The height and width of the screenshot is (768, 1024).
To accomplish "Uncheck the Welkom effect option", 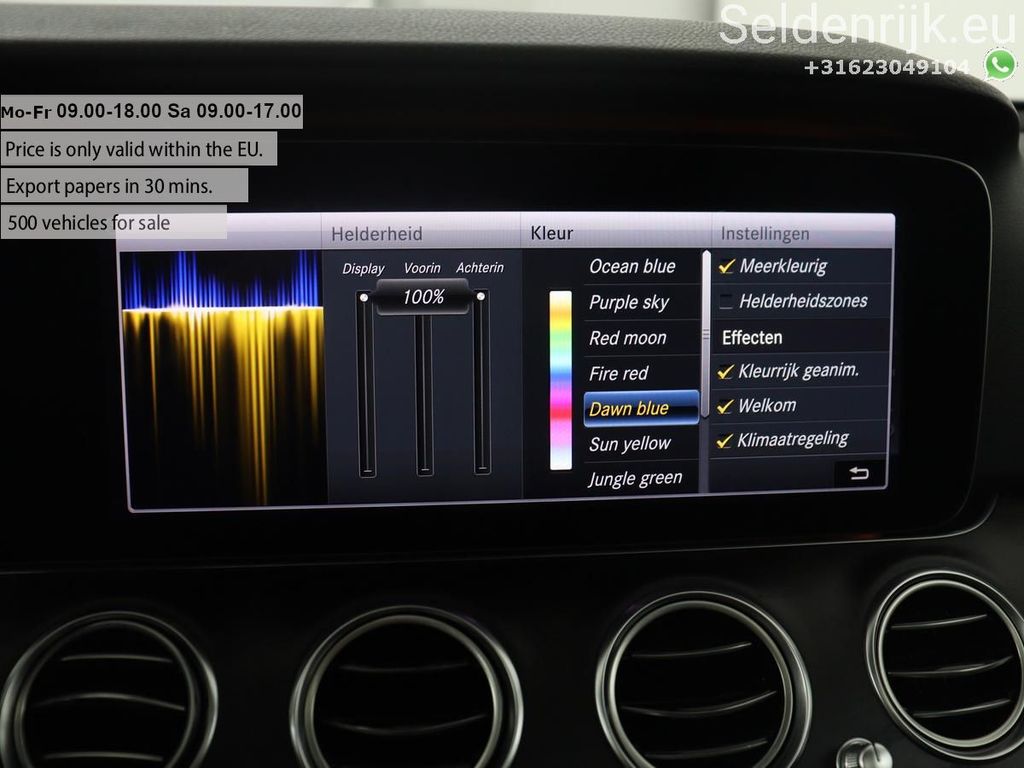I will click(x=725, y=406).
